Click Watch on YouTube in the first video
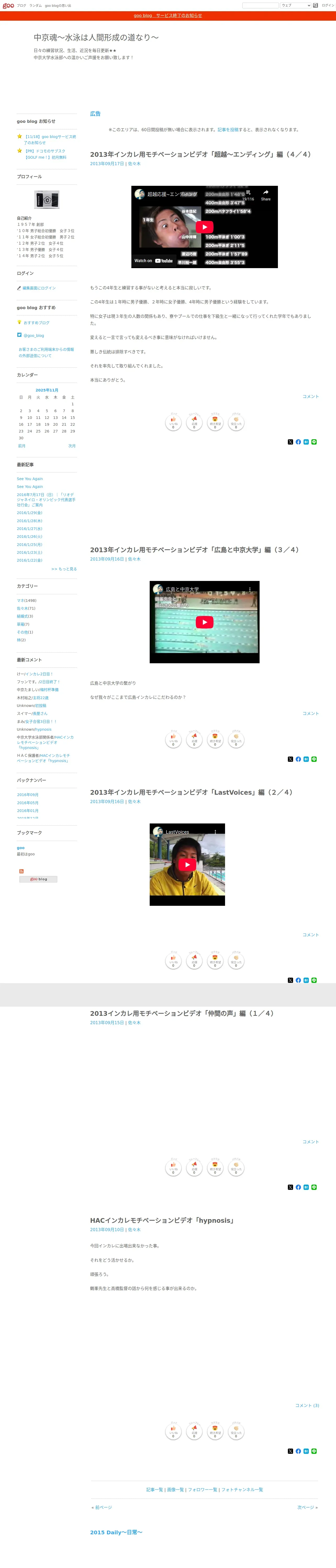 (x=154, y=261)
